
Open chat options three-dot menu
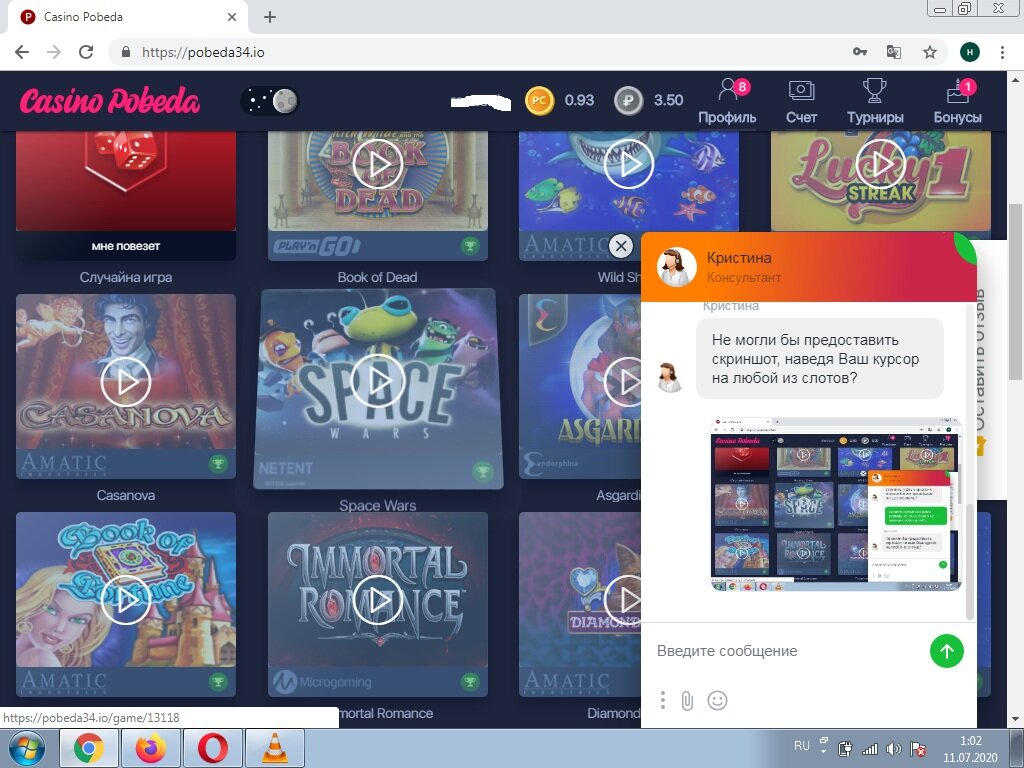663,700
